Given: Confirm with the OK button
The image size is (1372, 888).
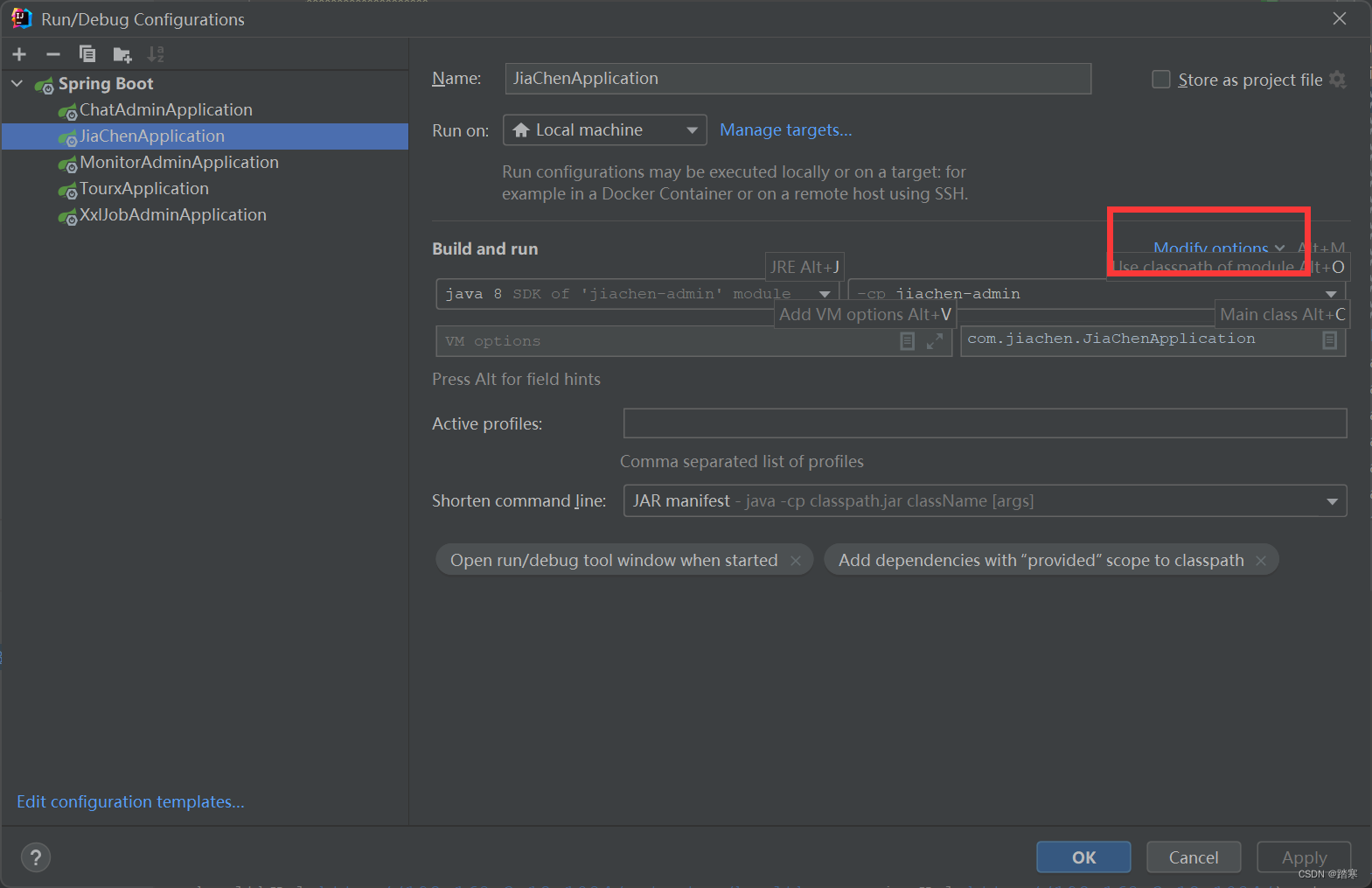Looking at the screenshot, I should click(1083, 857).
